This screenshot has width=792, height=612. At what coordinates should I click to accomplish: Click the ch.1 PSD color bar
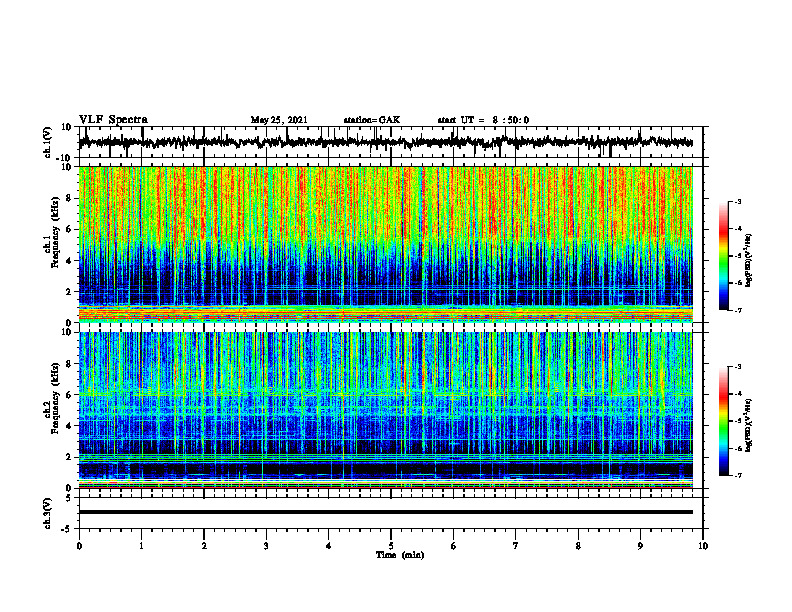point(723,256)
